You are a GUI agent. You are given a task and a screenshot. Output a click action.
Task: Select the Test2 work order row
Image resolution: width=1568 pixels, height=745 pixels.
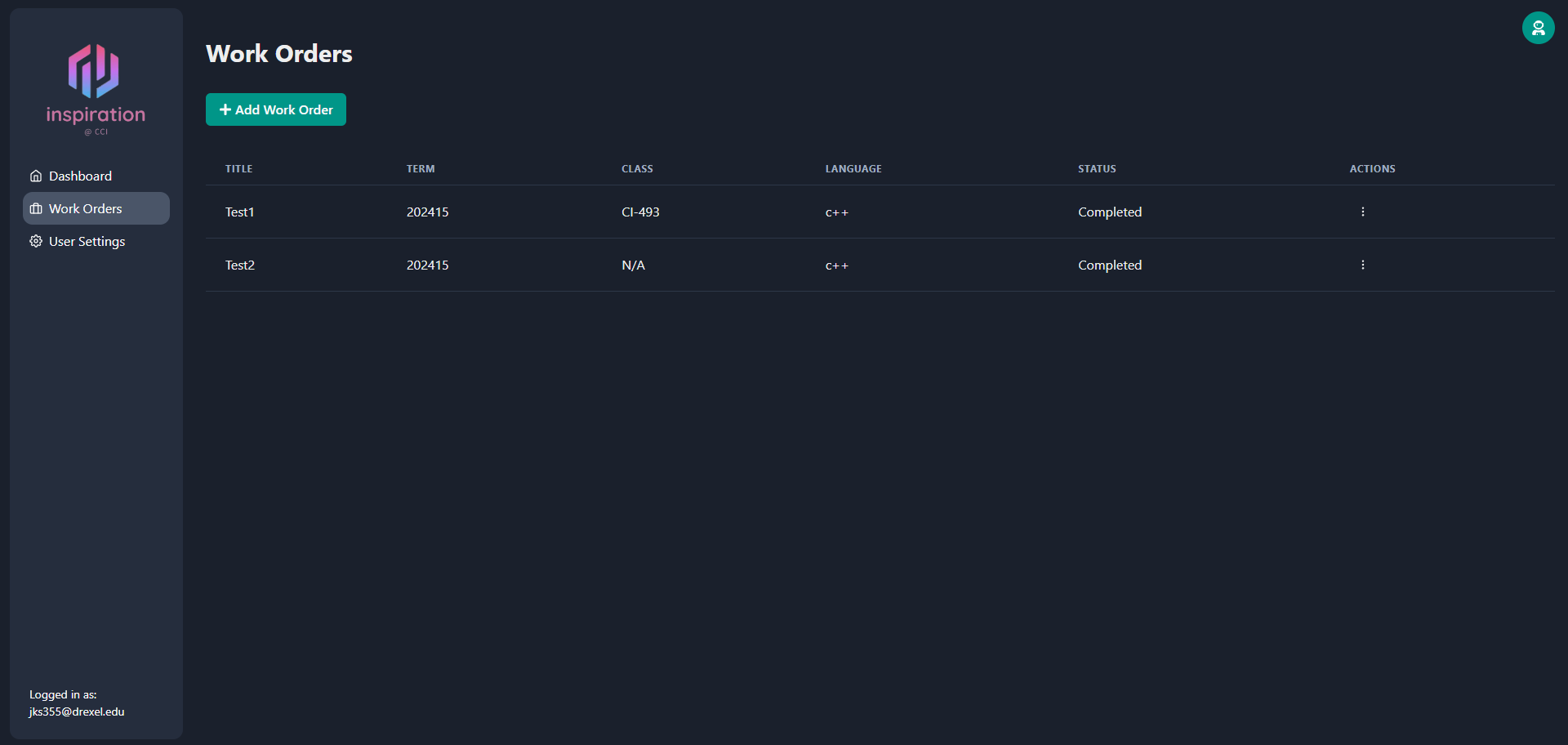240,265
